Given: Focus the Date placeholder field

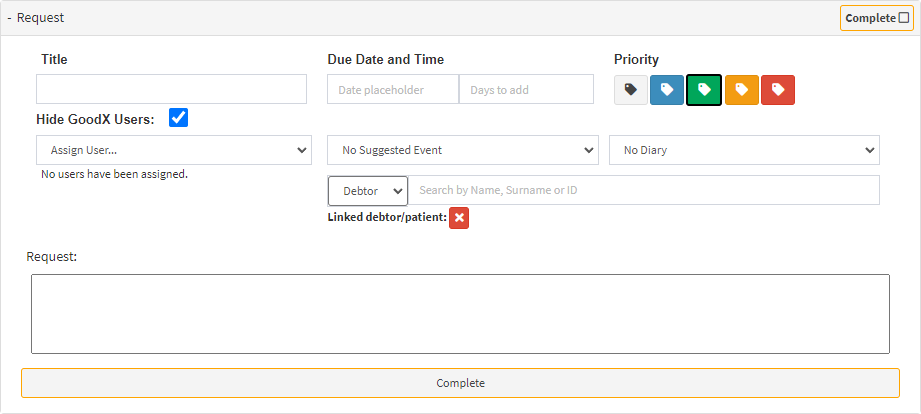Looking at the screenshot, I should pyautogui.click(x=393, y=89).
